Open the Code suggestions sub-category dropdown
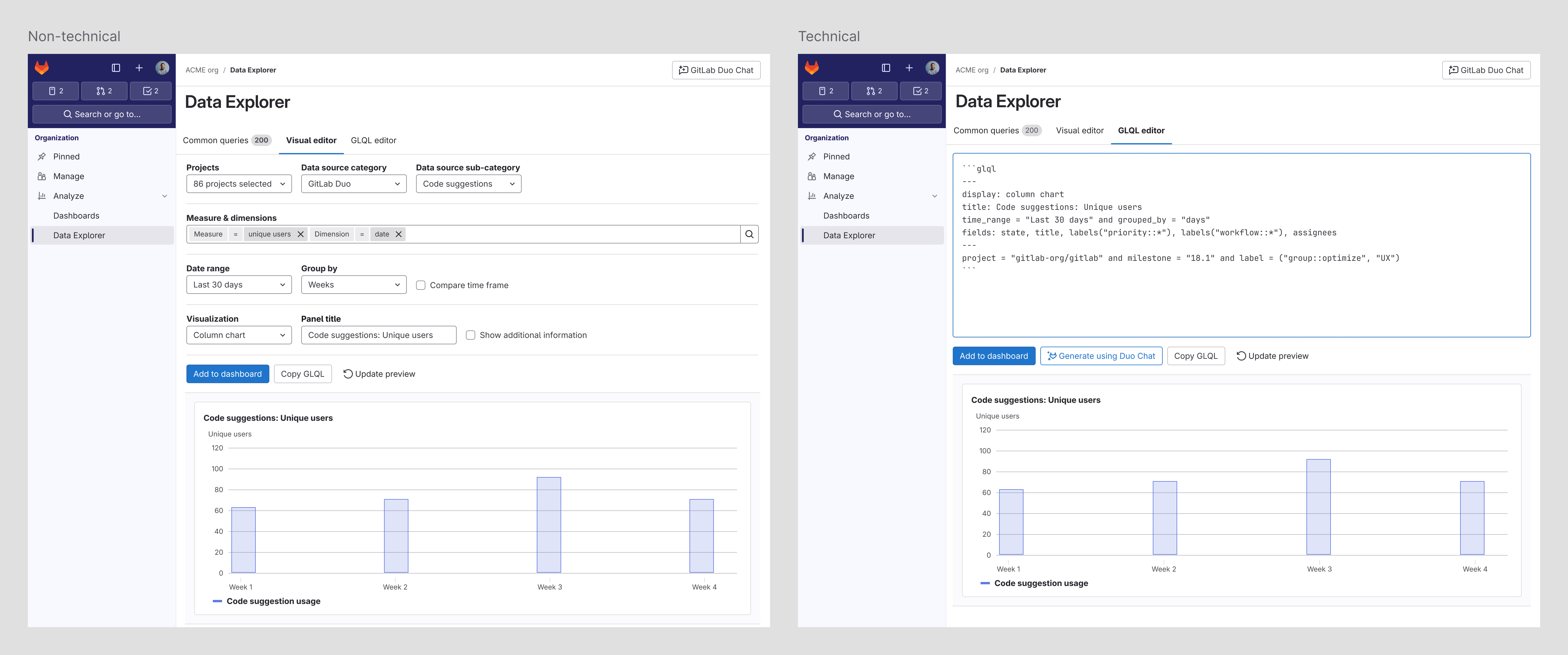This screenshot has width=1568, height=655. pyautogui.click(x=468, y=184)
